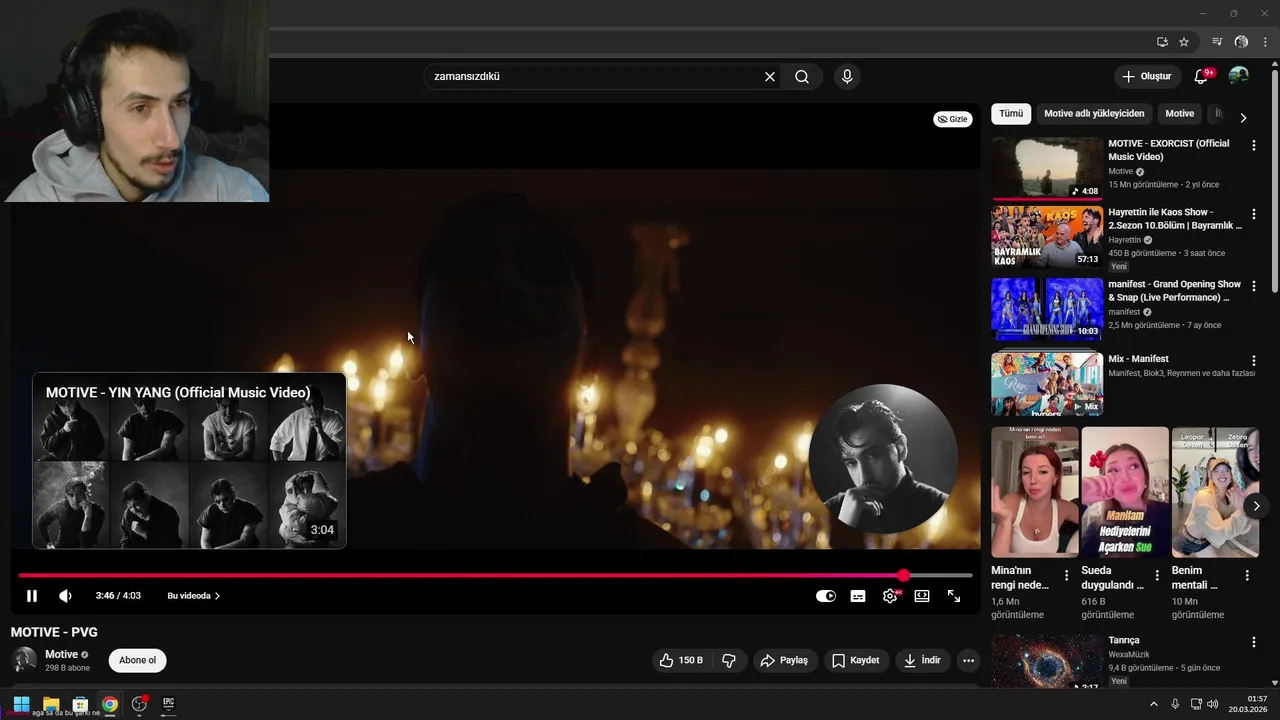Open the player settings gear
The image size is (1280, 720).
[890, 596]
